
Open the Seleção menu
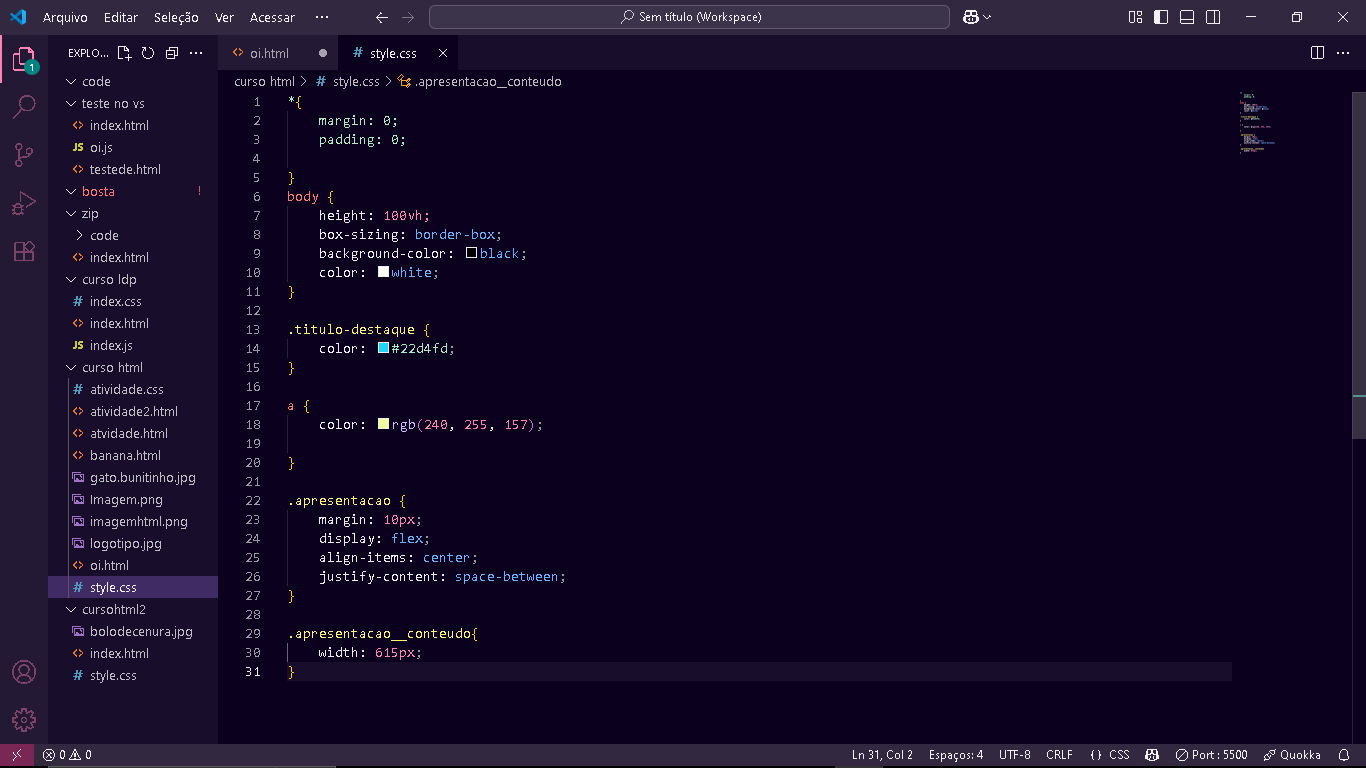pyautogui.click(x=176, y=17)
